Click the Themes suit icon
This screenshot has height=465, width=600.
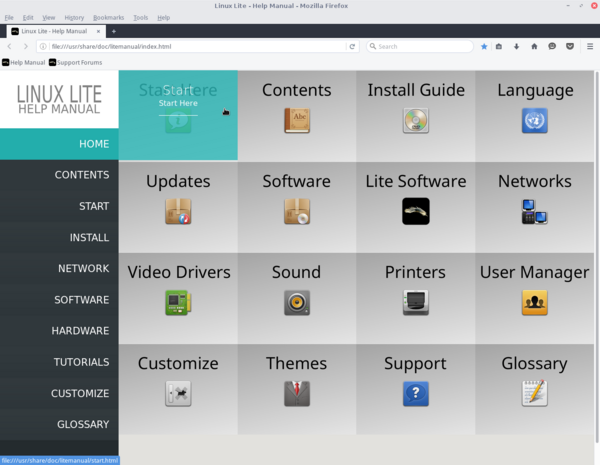pos(297,393)
